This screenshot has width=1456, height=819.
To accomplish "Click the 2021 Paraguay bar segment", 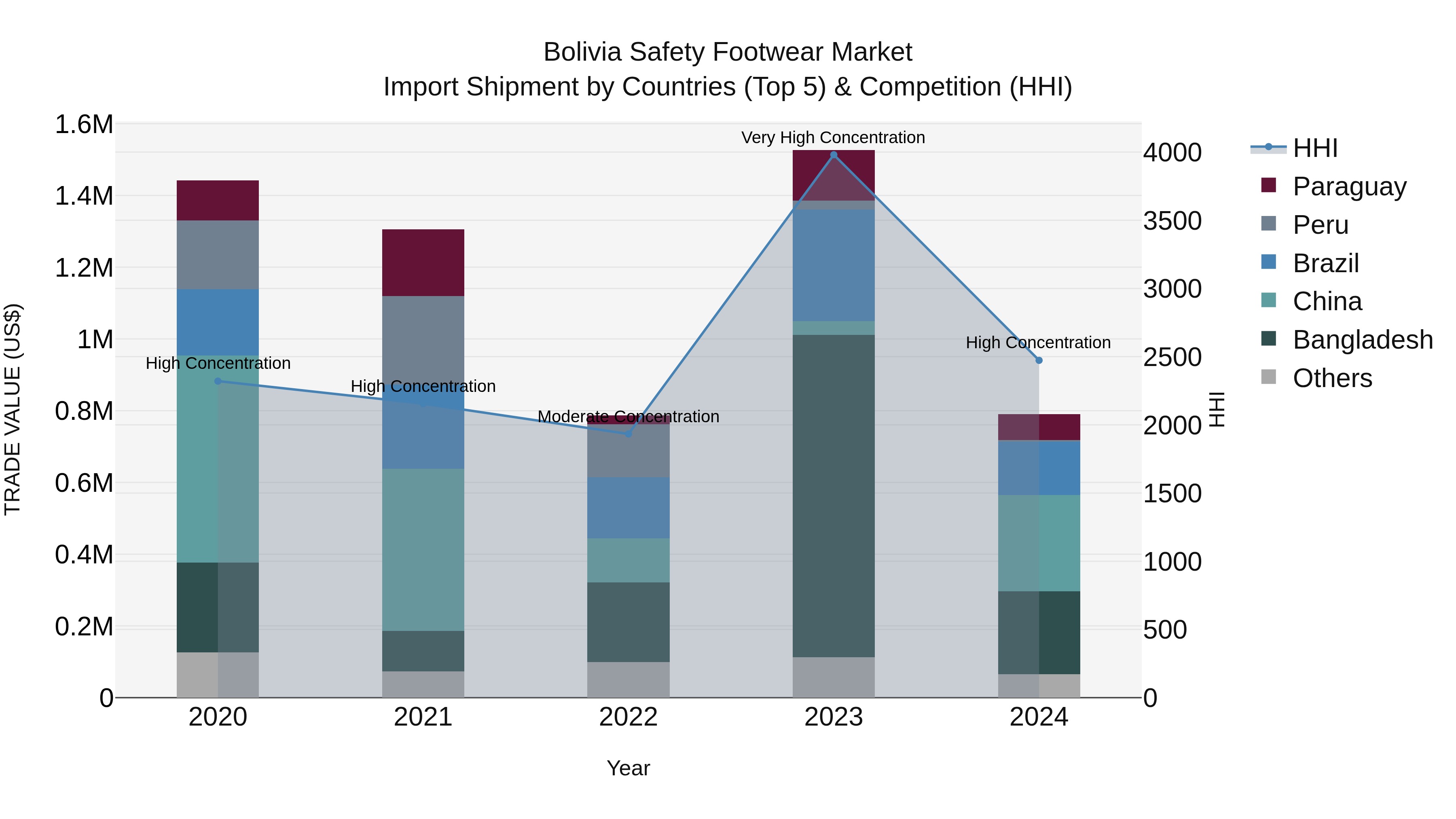I will (x=423, y=263).
